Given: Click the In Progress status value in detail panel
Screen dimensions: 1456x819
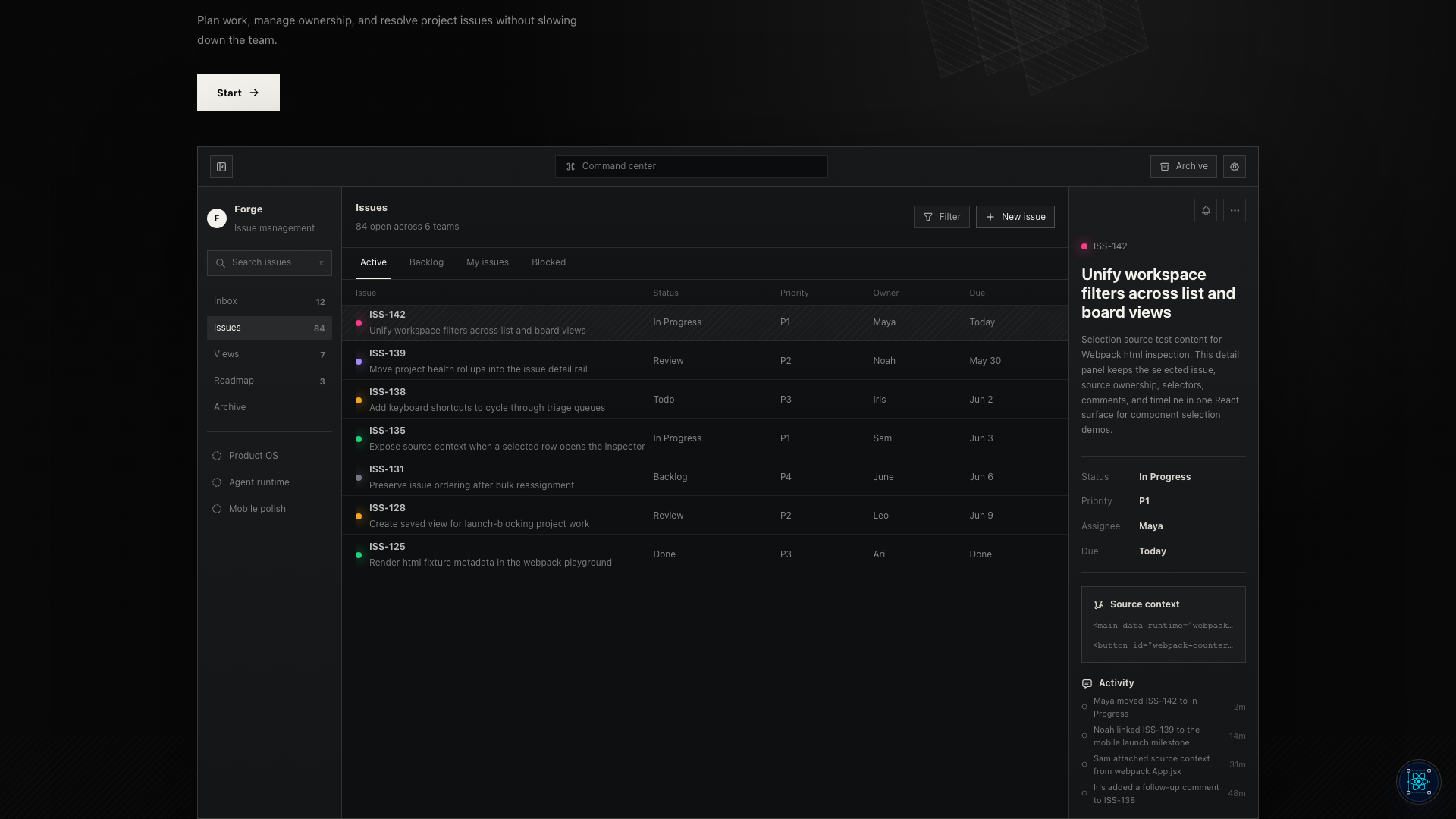Looking at the screenshot, I should click(x=1165, y=477).
